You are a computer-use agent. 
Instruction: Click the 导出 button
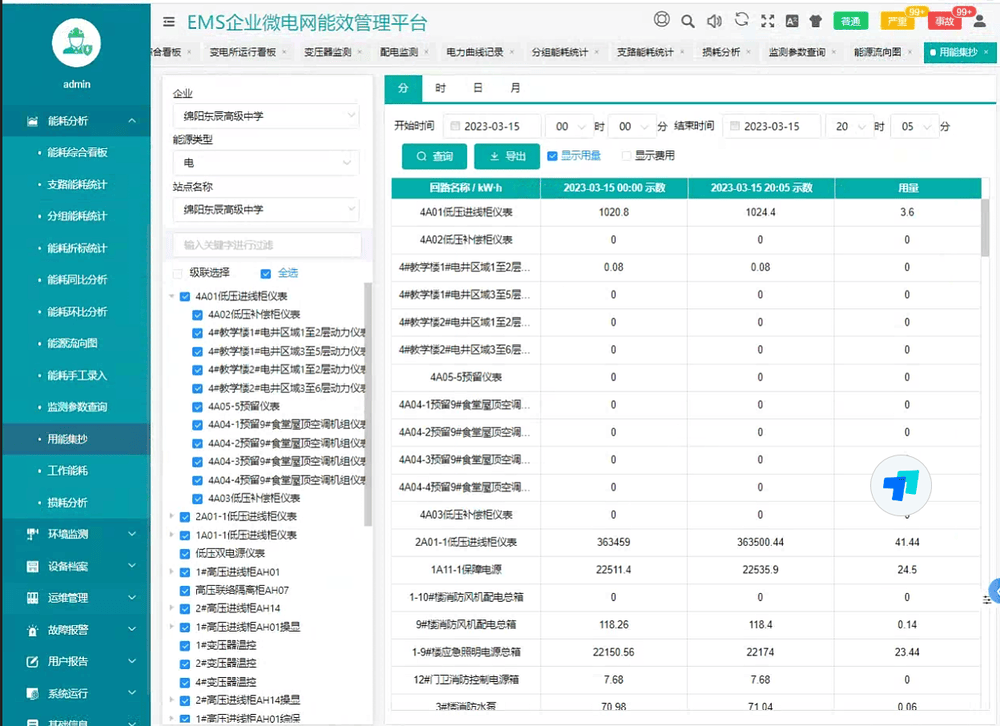point(506,156)
